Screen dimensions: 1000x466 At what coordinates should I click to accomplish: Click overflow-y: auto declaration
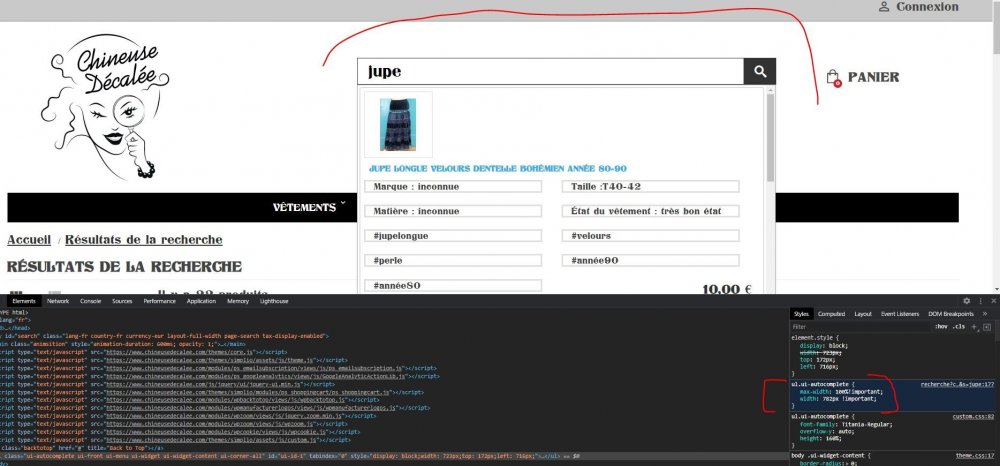tap(826, 431)
